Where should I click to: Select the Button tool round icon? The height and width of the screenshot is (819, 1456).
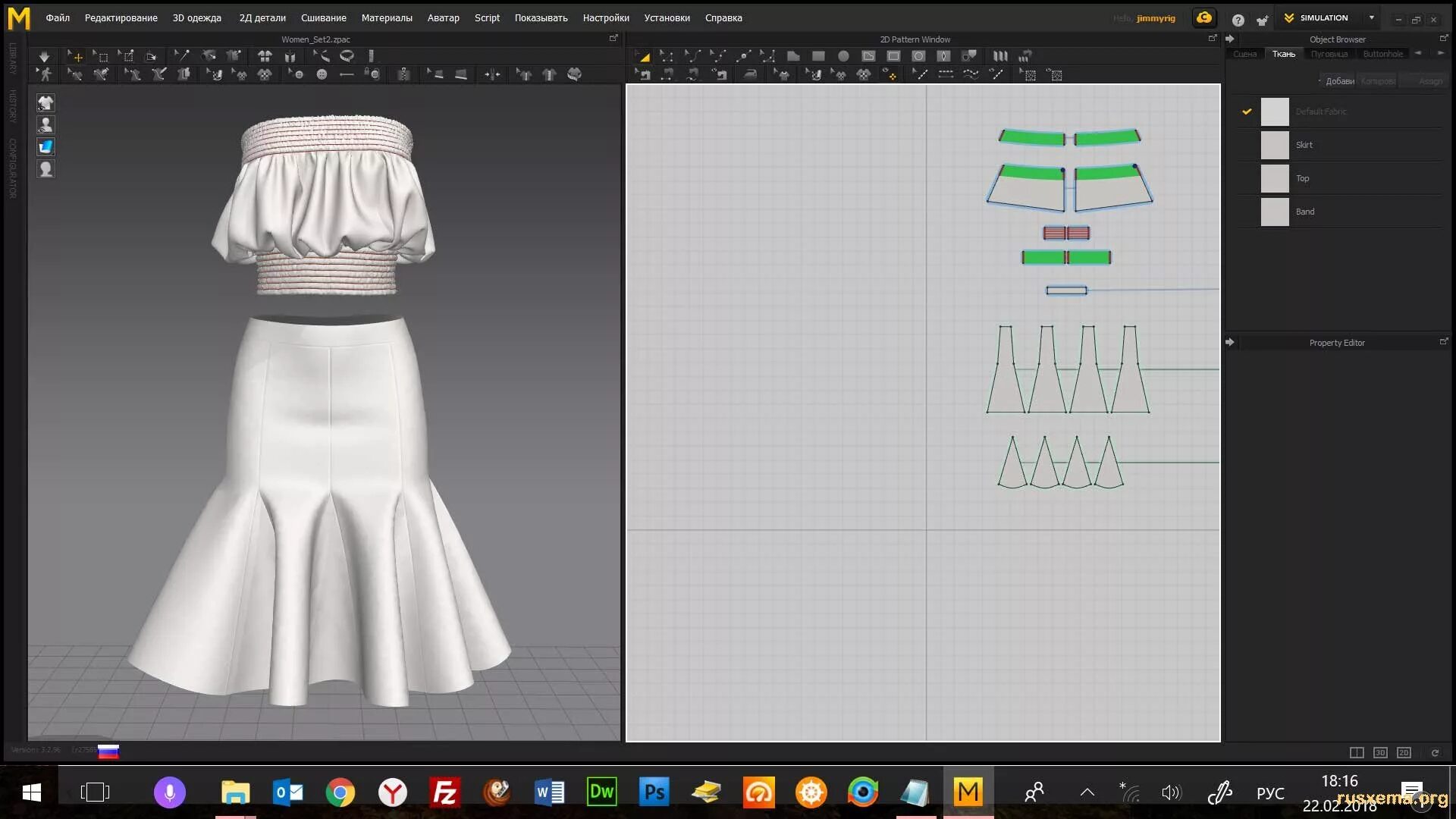(x=322, y=74)
